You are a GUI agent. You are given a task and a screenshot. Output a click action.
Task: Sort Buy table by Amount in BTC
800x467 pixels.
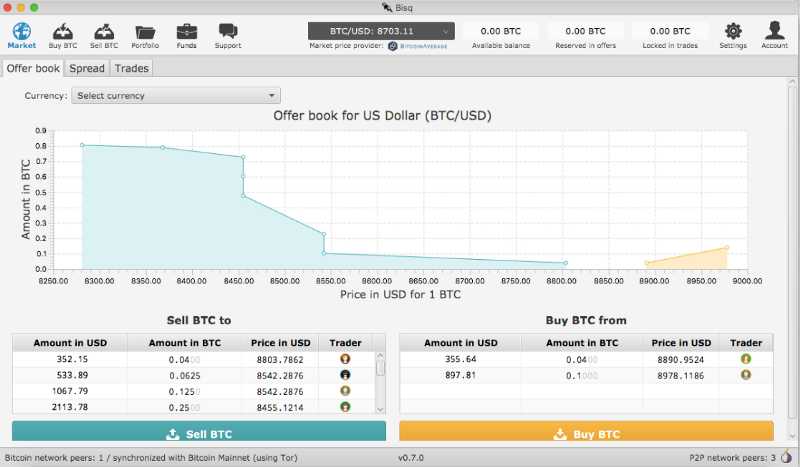click(x=582, y=343)
